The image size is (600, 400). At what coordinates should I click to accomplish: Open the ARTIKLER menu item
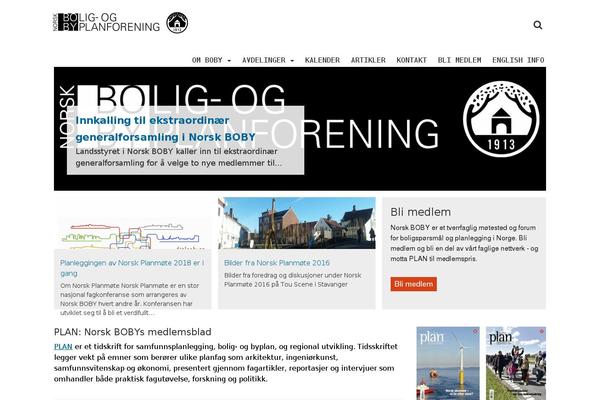tap(368, 60)
